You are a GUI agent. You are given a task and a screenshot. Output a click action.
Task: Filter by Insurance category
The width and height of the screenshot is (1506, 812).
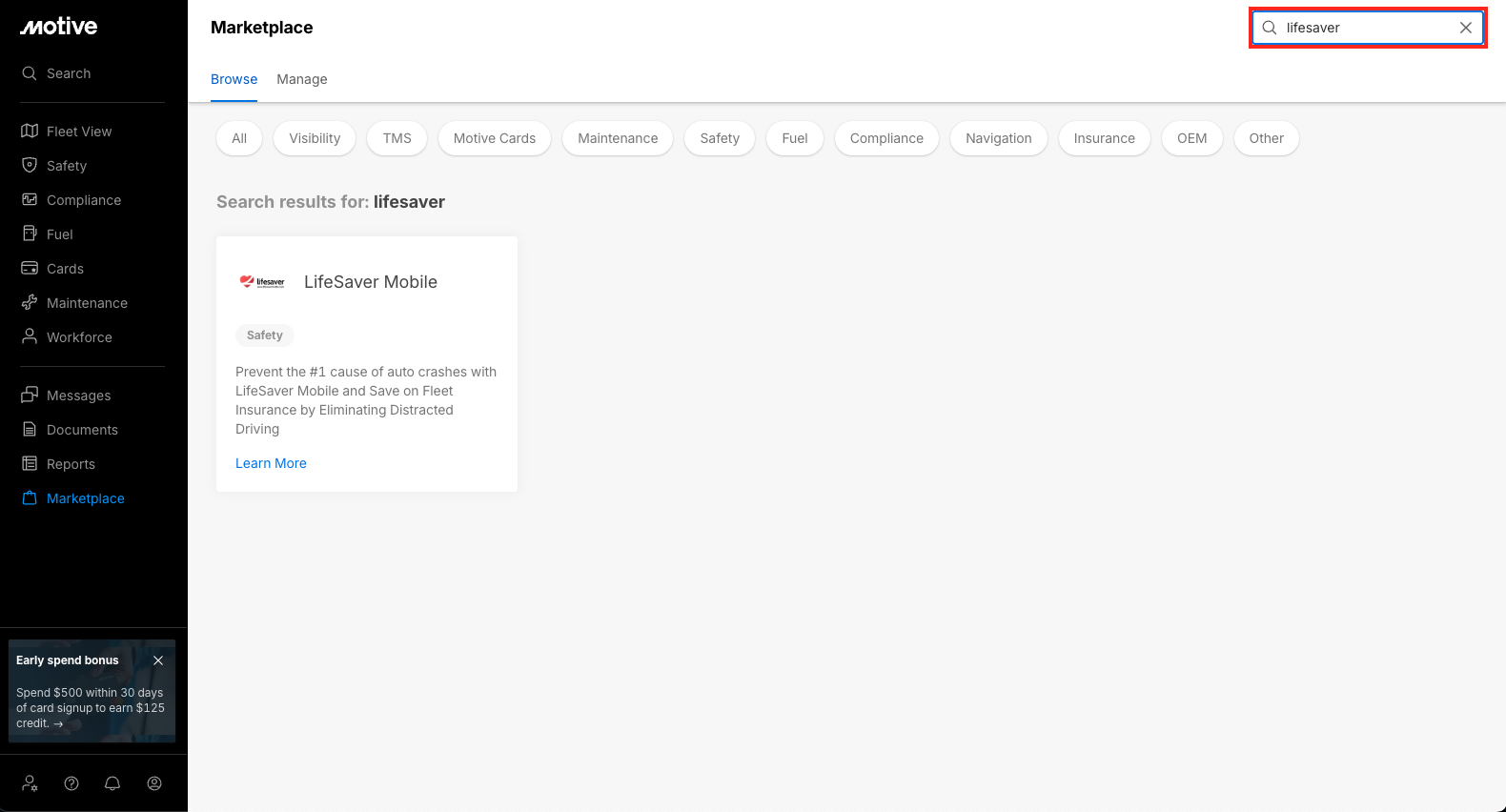tap(1105, 138)
